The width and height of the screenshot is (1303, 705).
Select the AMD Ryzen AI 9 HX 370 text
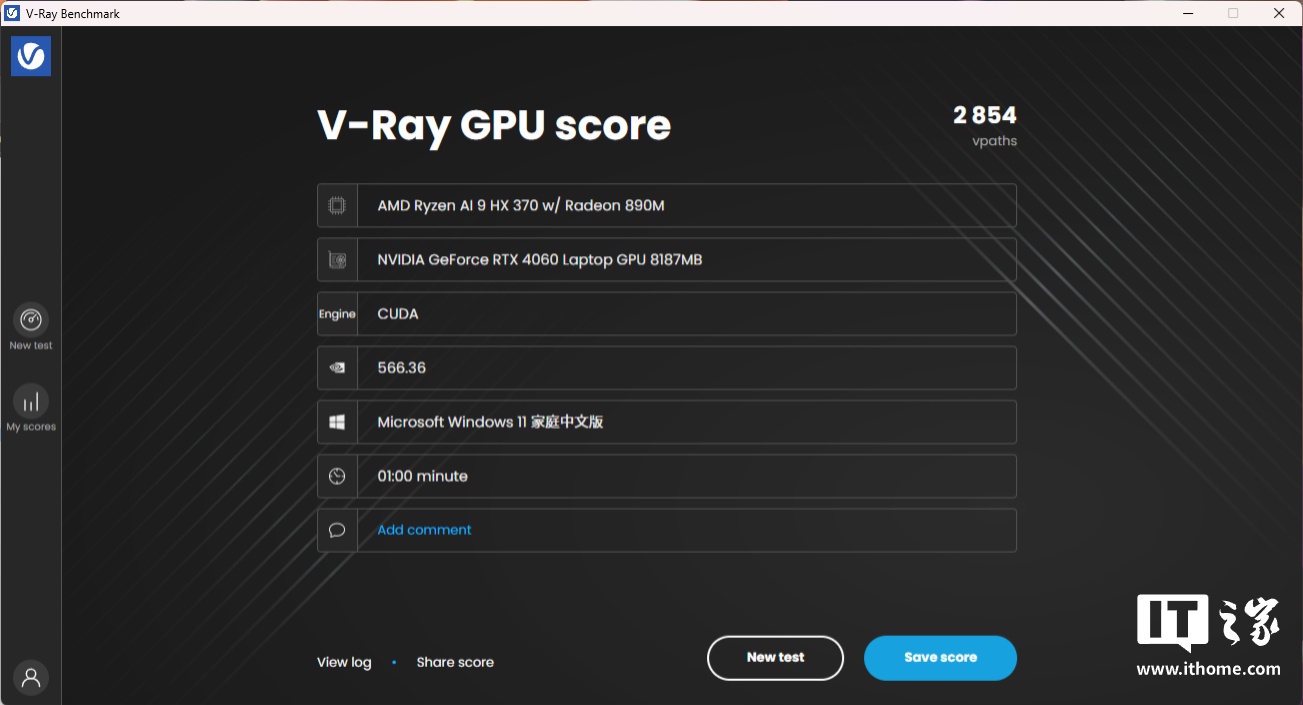pos(521,206)
